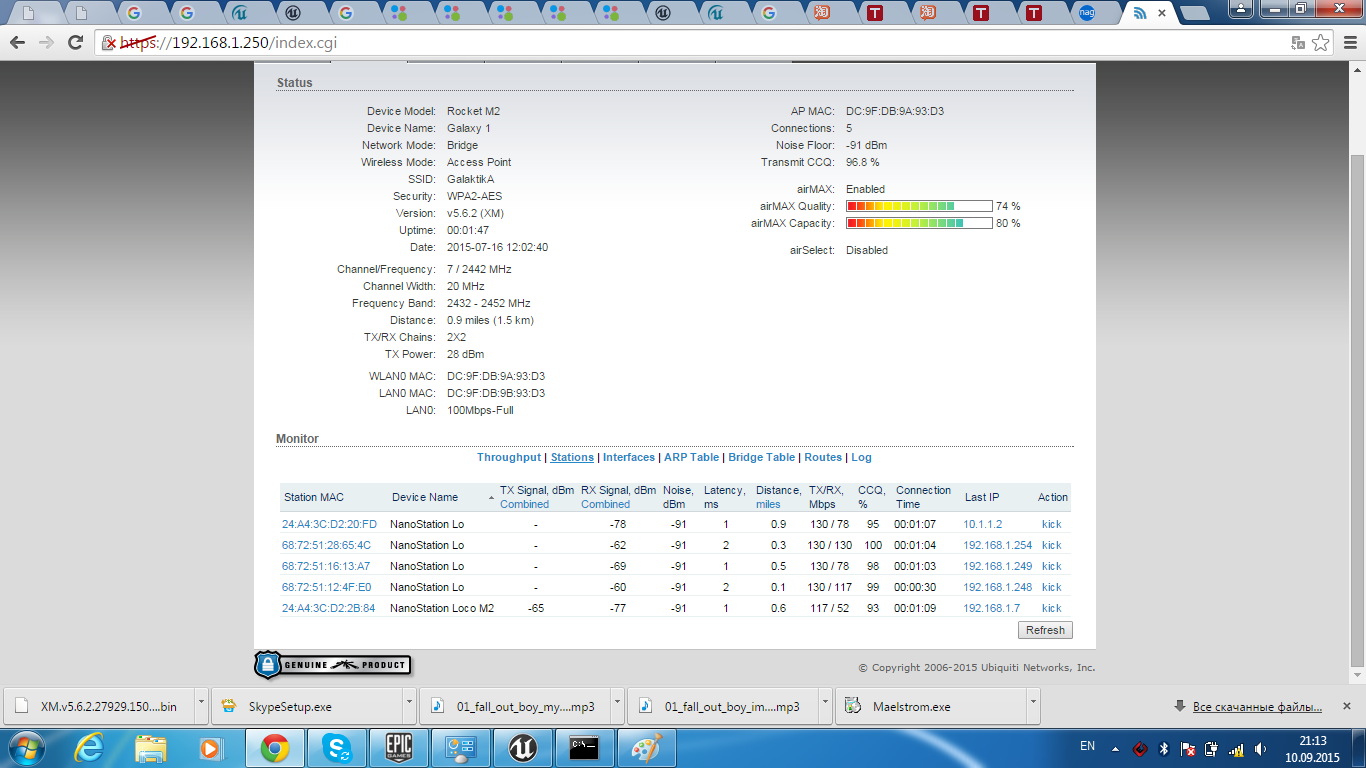This screenshot has height=768, width=1366.
Task: Click the translate icon in address bar
Action: coord(1298,43)
